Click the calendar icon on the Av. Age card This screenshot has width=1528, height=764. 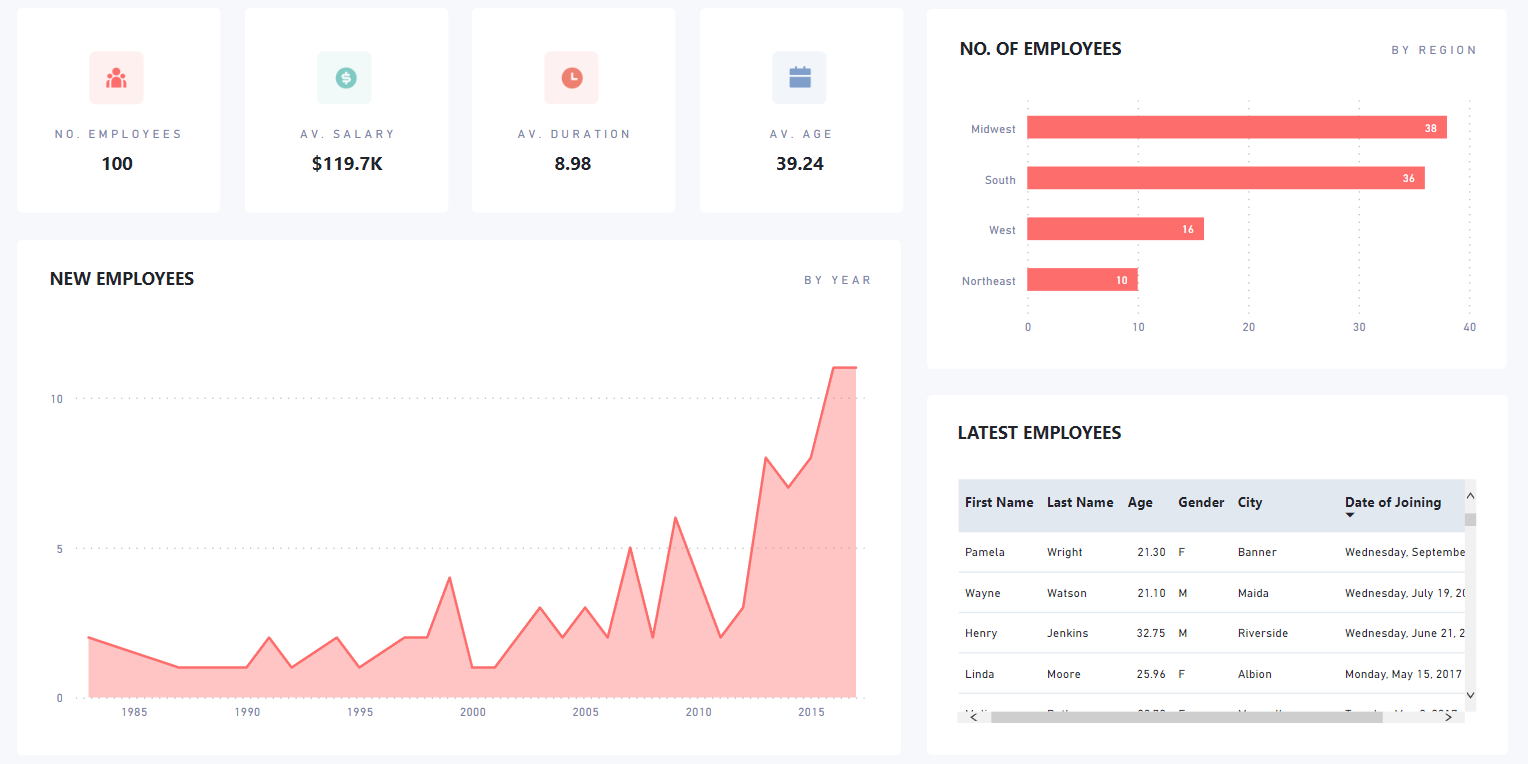[799, 77]
